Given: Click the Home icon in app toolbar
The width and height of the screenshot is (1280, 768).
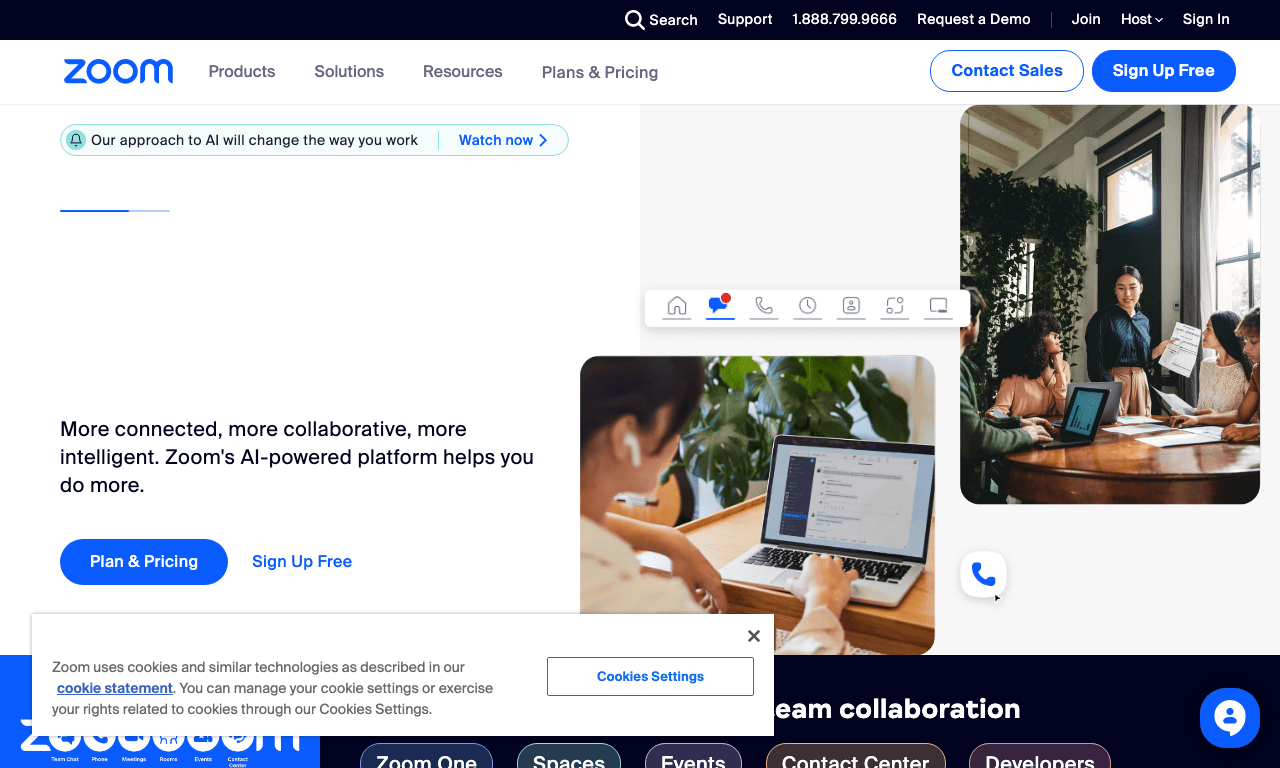Looking at the screenshot, I should pos(677,306).
